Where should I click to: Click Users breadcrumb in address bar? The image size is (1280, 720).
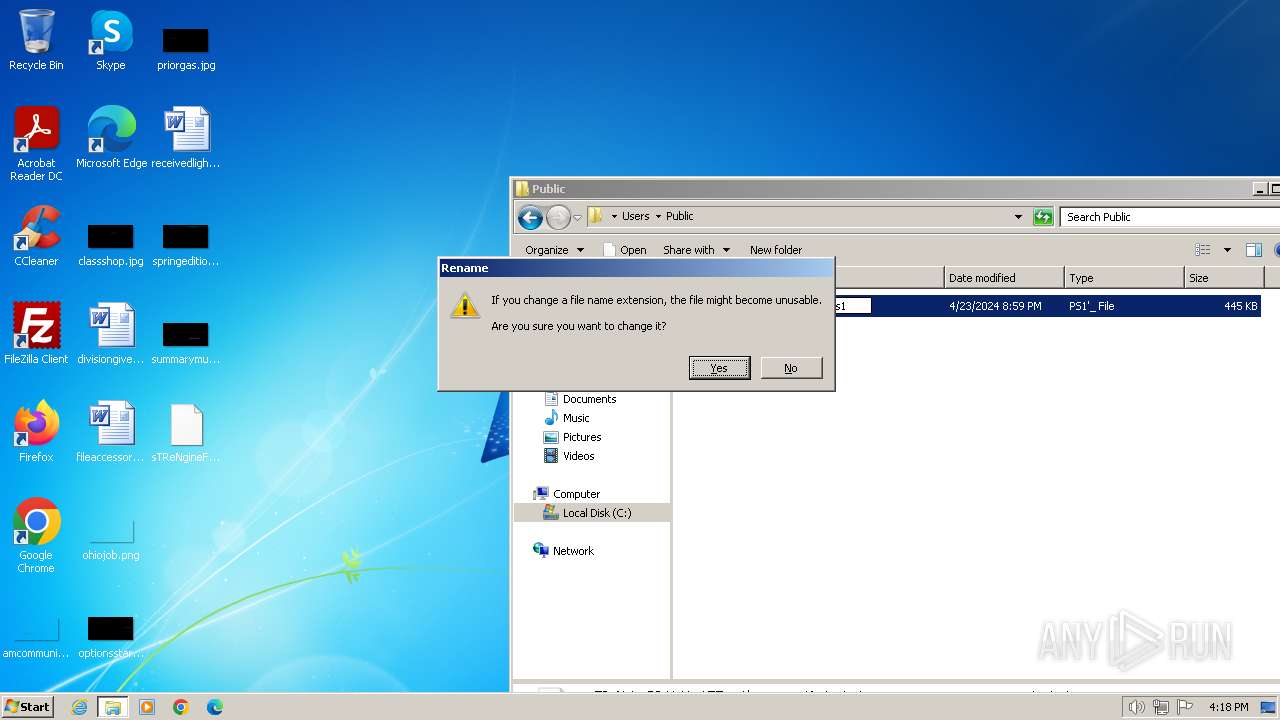click(x=635, y=216)
